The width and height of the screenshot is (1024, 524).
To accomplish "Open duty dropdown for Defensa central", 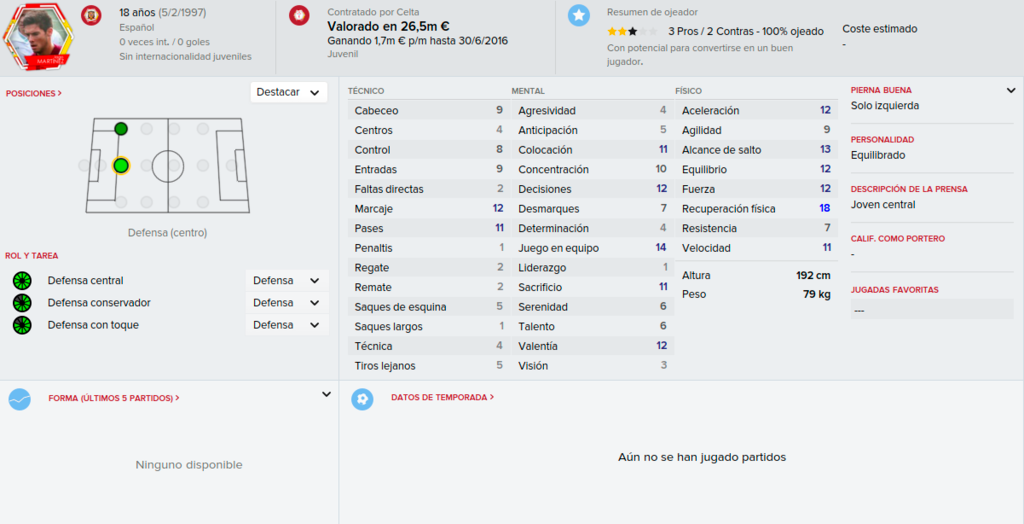I will (287, 281).
